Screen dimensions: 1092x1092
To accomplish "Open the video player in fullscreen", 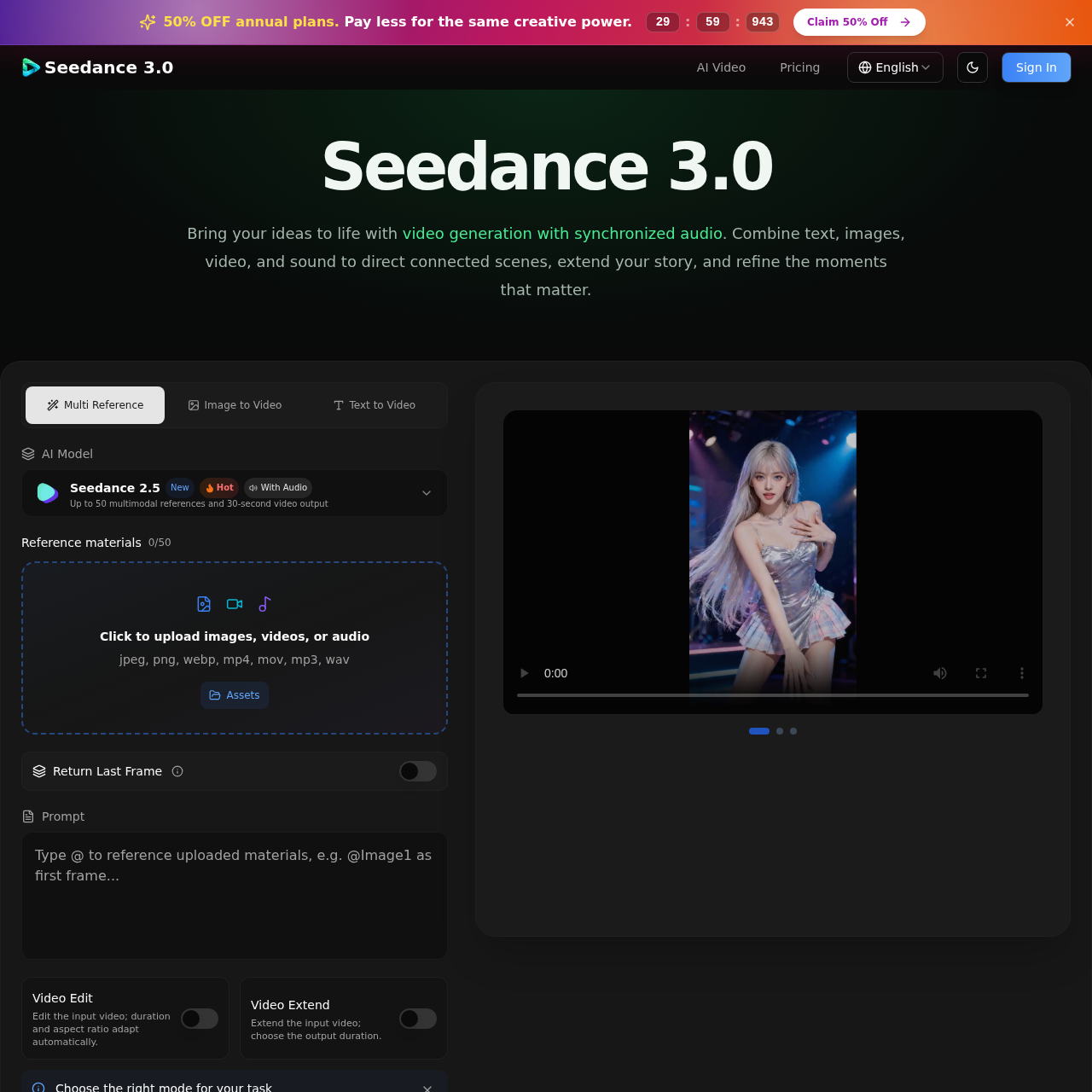I will point(981,673).
